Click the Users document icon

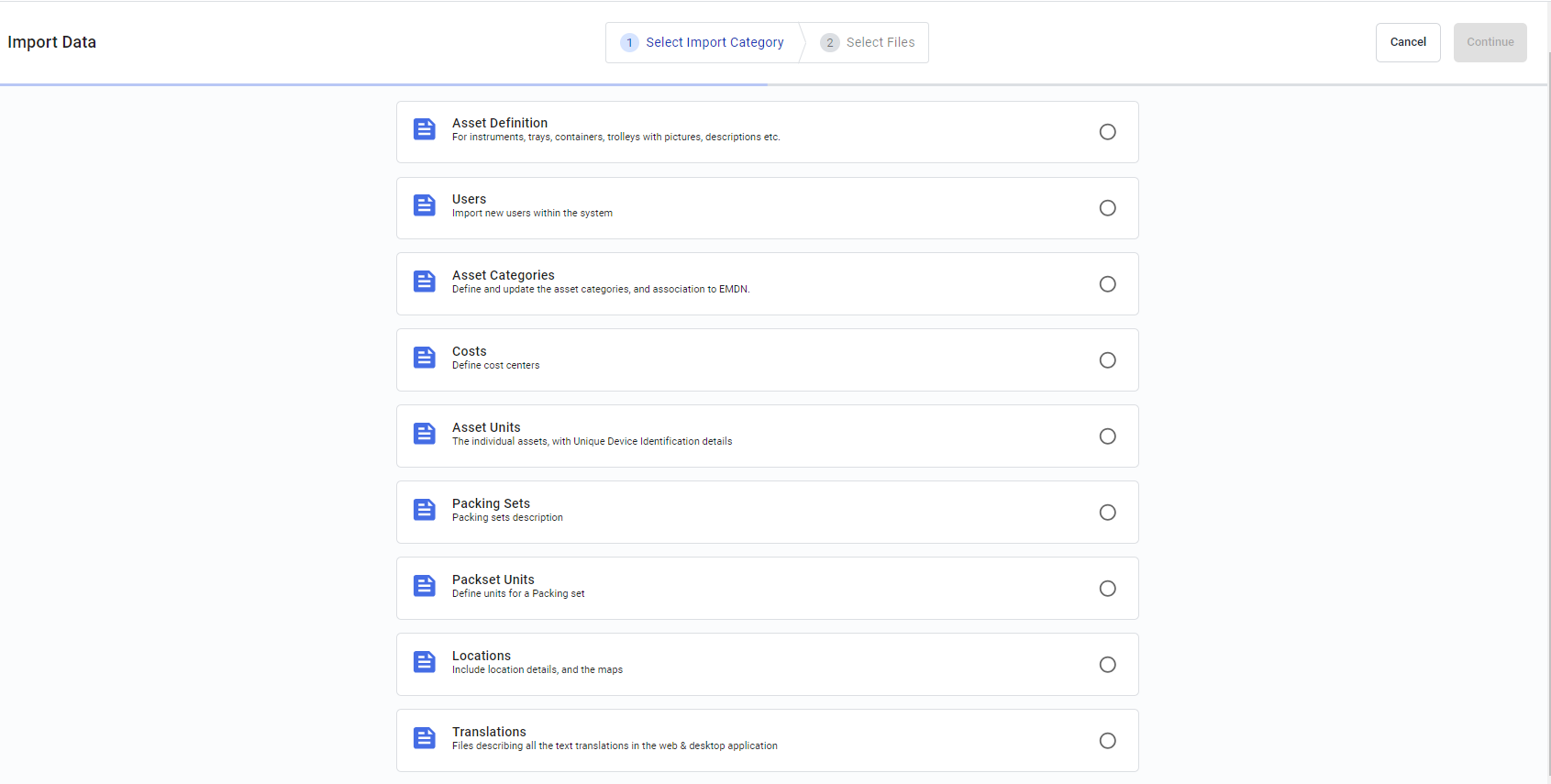(x=425, y=205)
